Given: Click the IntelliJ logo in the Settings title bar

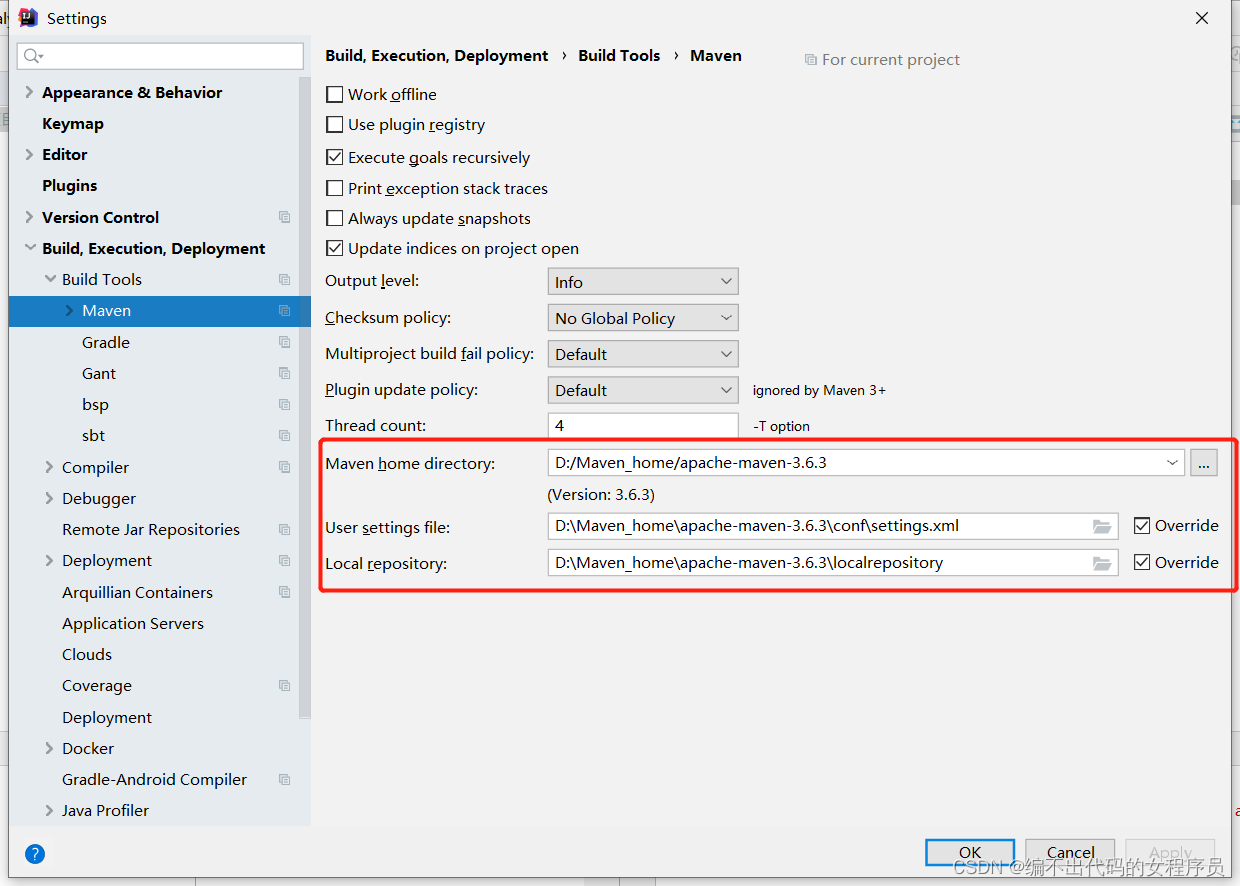Looking at the screenshot, I should pos(28,18).
